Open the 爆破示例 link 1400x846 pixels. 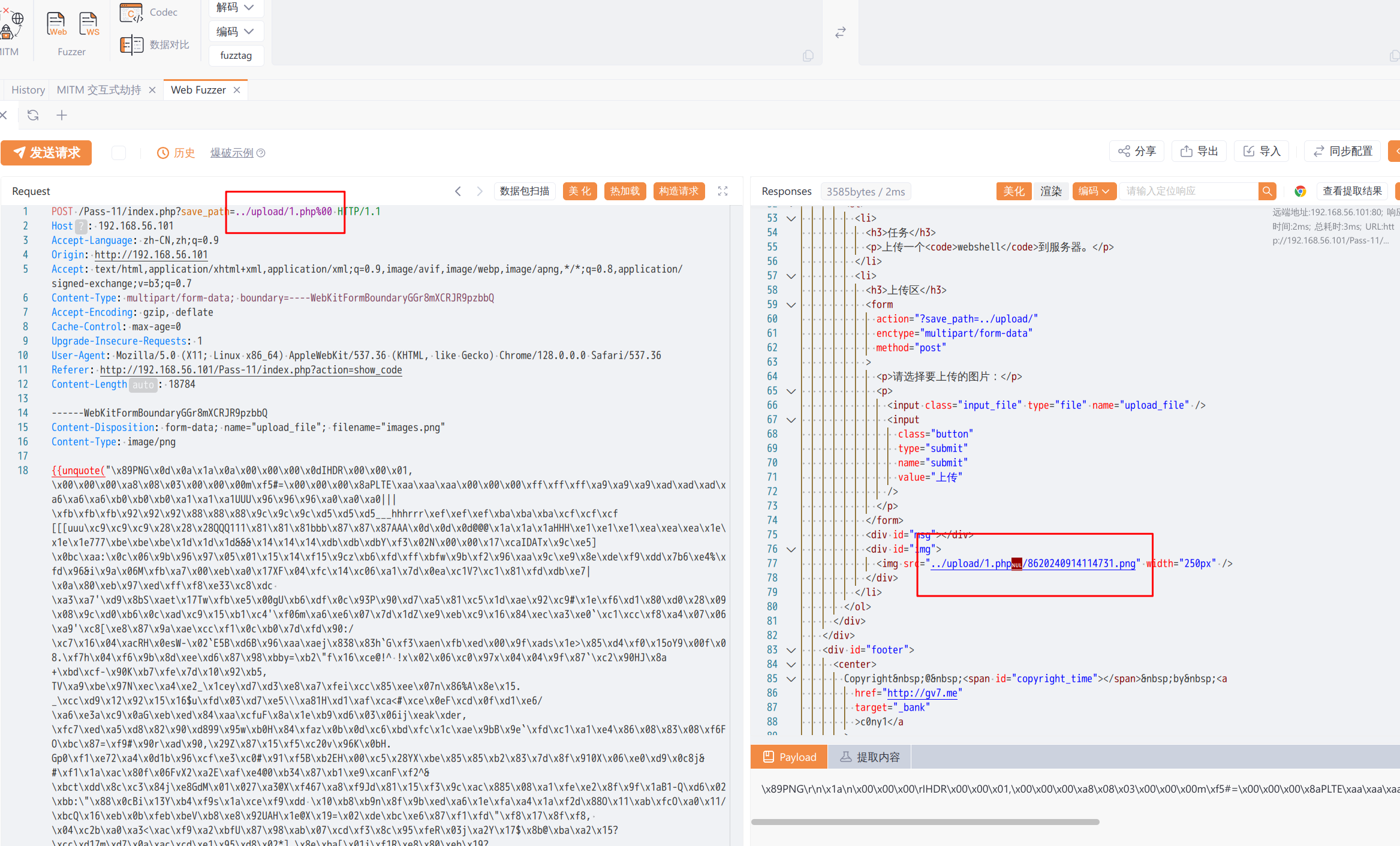232,153
